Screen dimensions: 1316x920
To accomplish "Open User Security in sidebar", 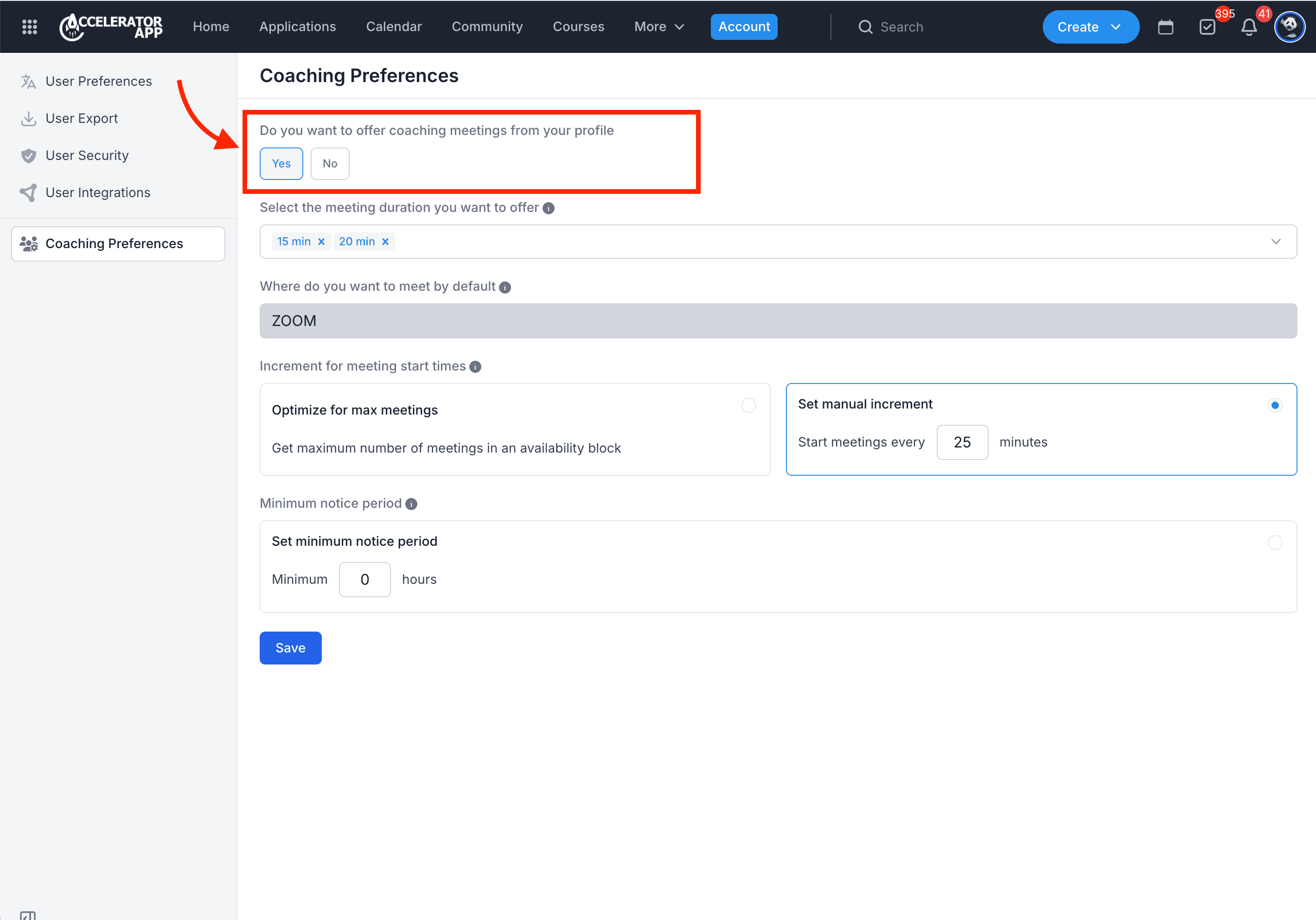I will pos(87,155).
